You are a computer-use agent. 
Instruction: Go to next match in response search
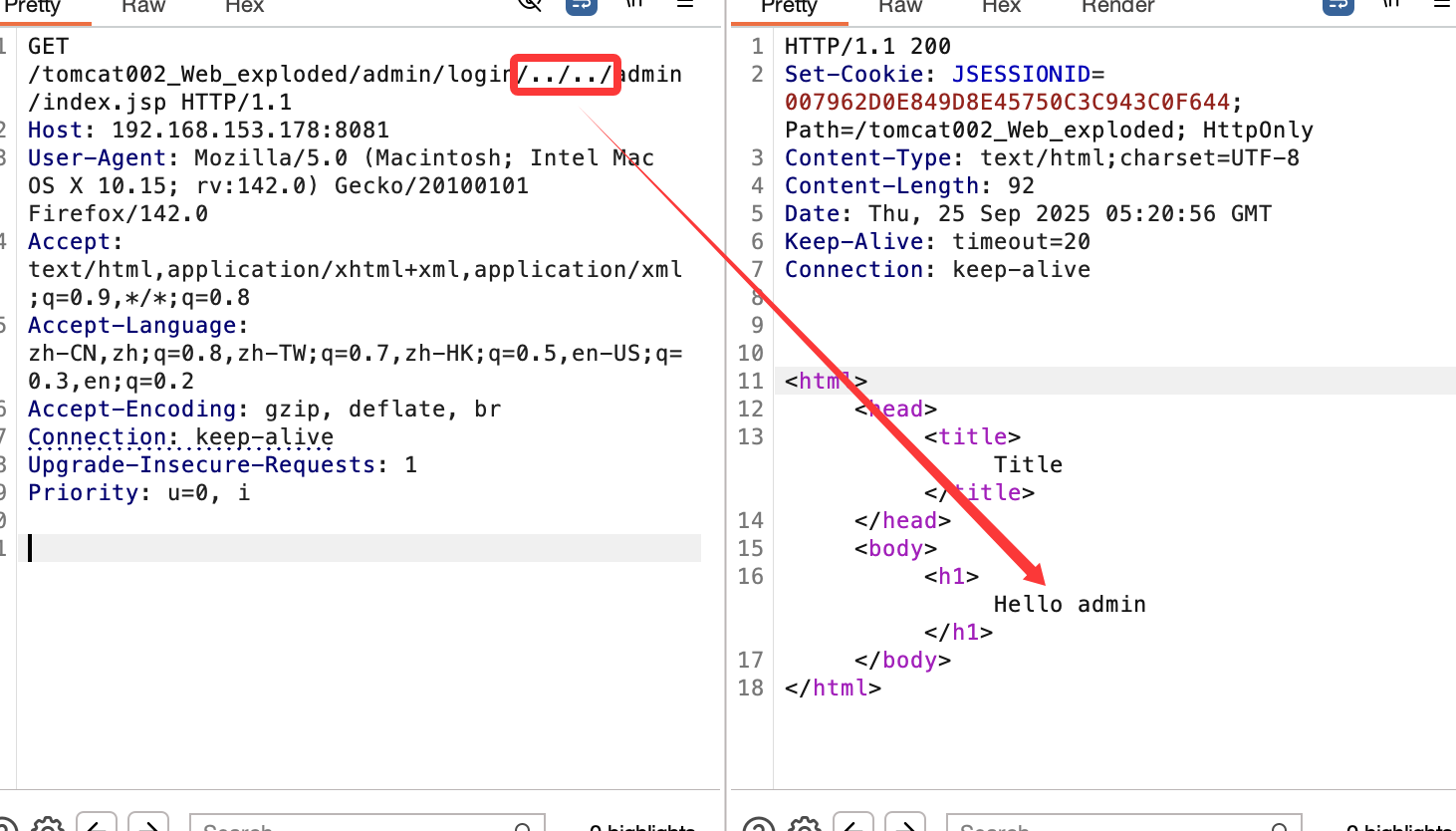pos(905,825)
